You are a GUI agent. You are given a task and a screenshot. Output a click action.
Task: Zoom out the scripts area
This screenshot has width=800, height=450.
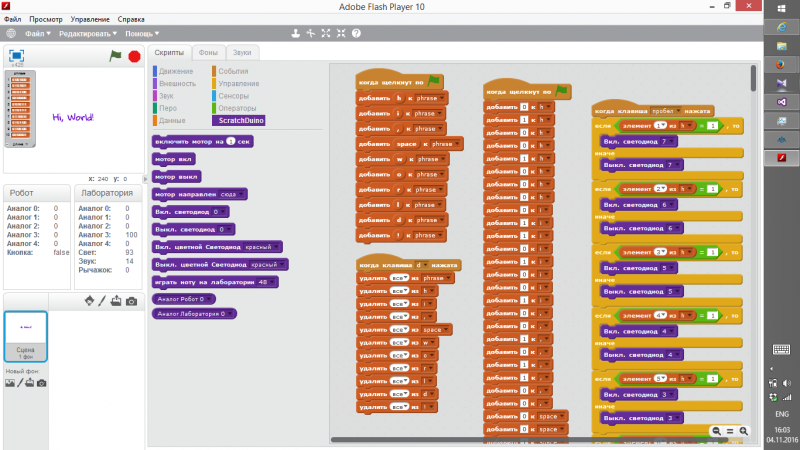coord(716,431)
